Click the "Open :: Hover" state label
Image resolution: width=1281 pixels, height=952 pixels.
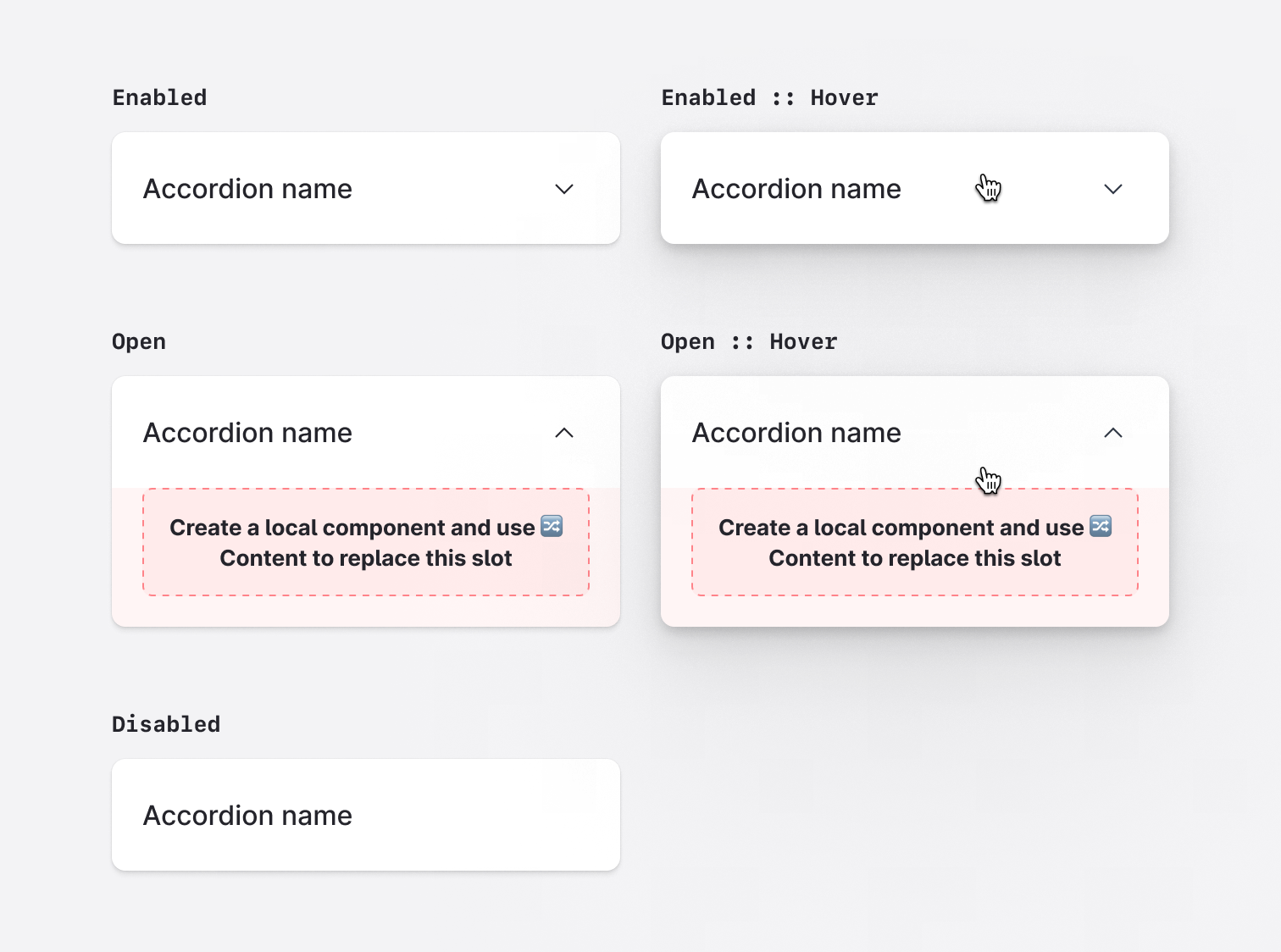pyautogui.click(x=749, y=341)
